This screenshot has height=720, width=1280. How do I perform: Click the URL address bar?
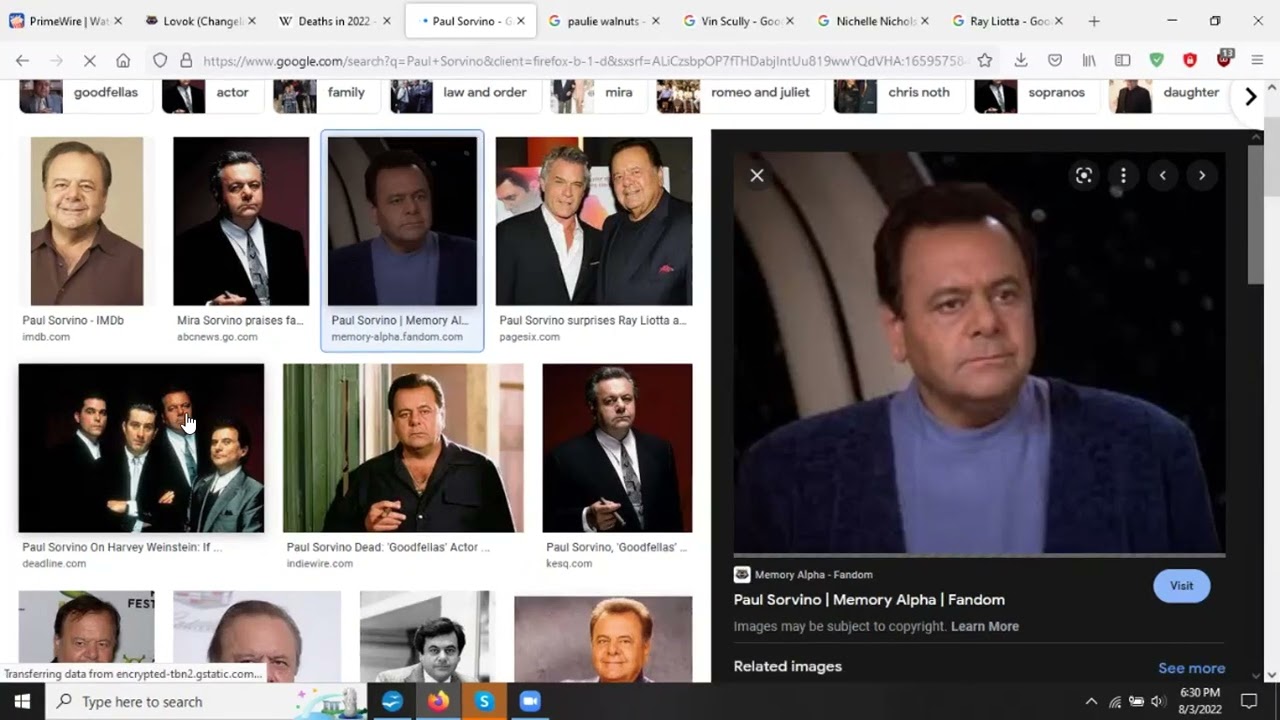[x=583, y=61]
